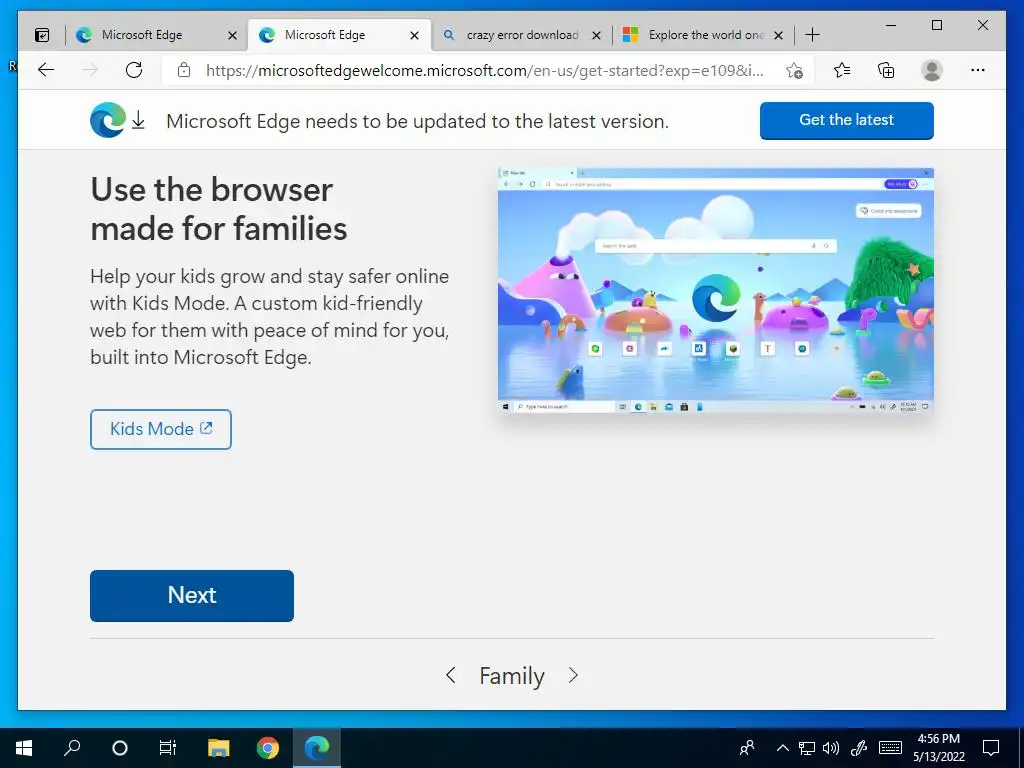Image resolution: width=1024 pixels, height=768 pixels.
Task: Minimize the Edge window
Action: 891,25
